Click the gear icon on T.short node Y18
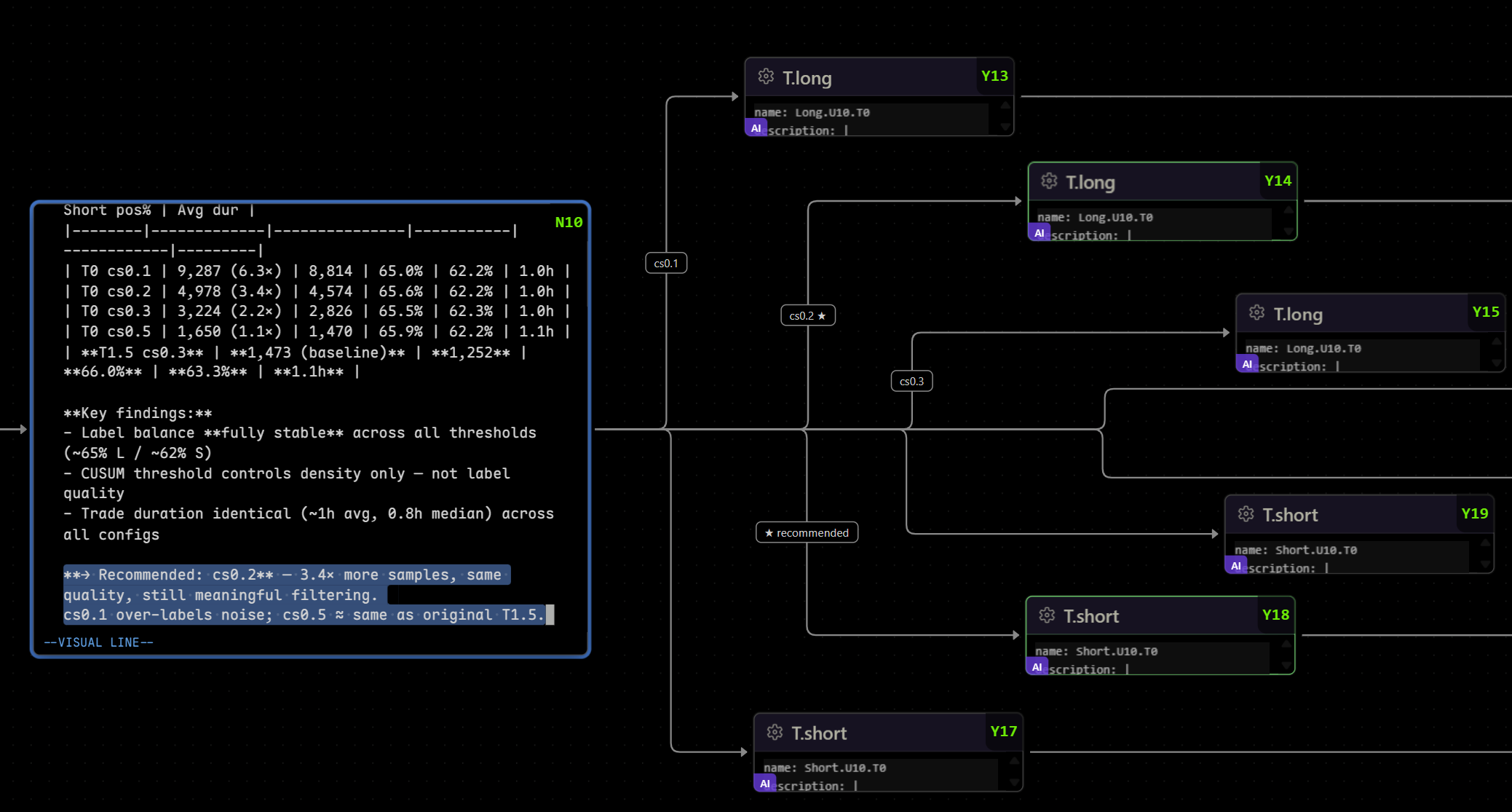 coord(1047,615)
